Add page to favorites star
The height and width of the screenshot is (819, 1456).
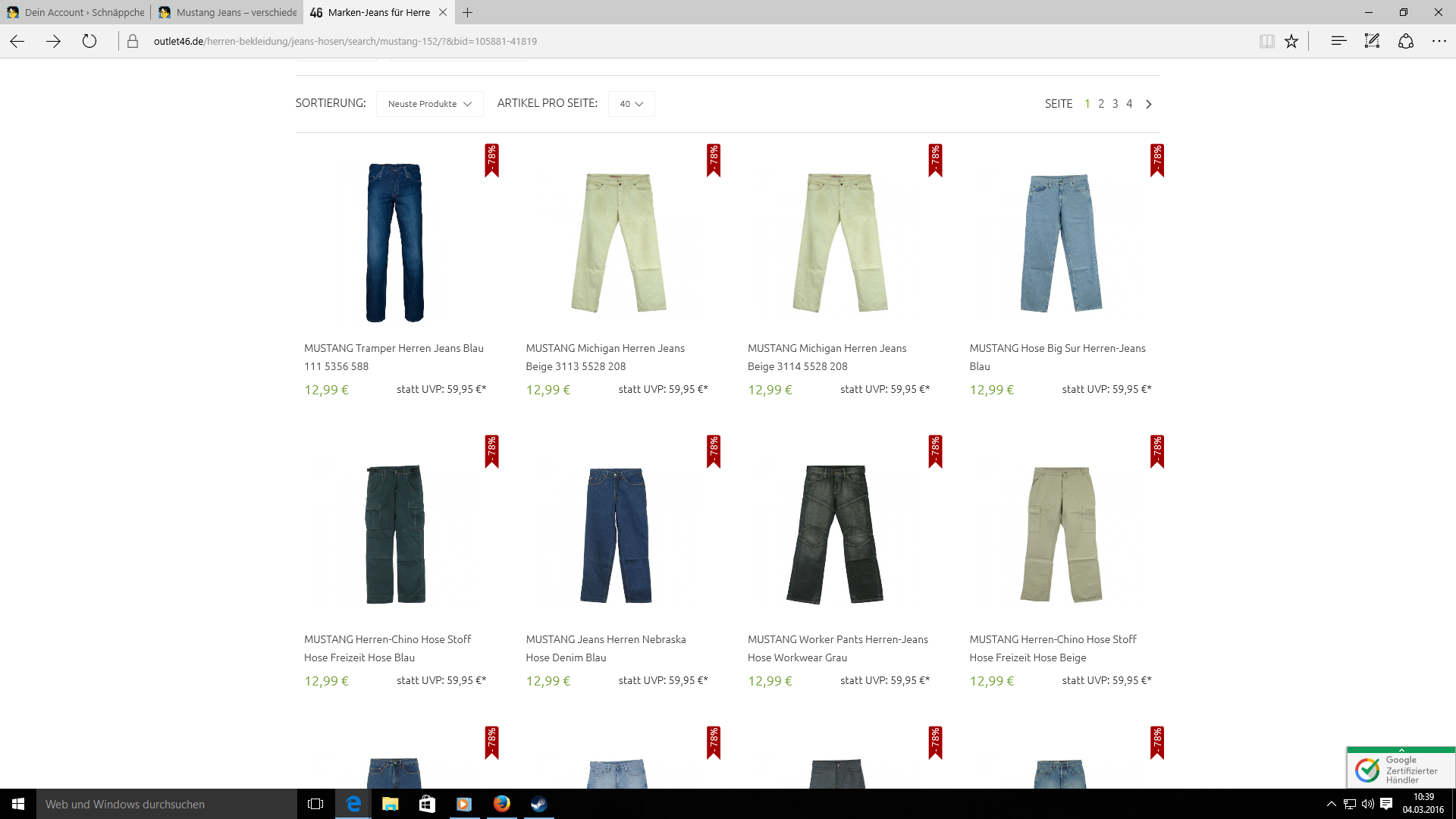(1291, 42)
